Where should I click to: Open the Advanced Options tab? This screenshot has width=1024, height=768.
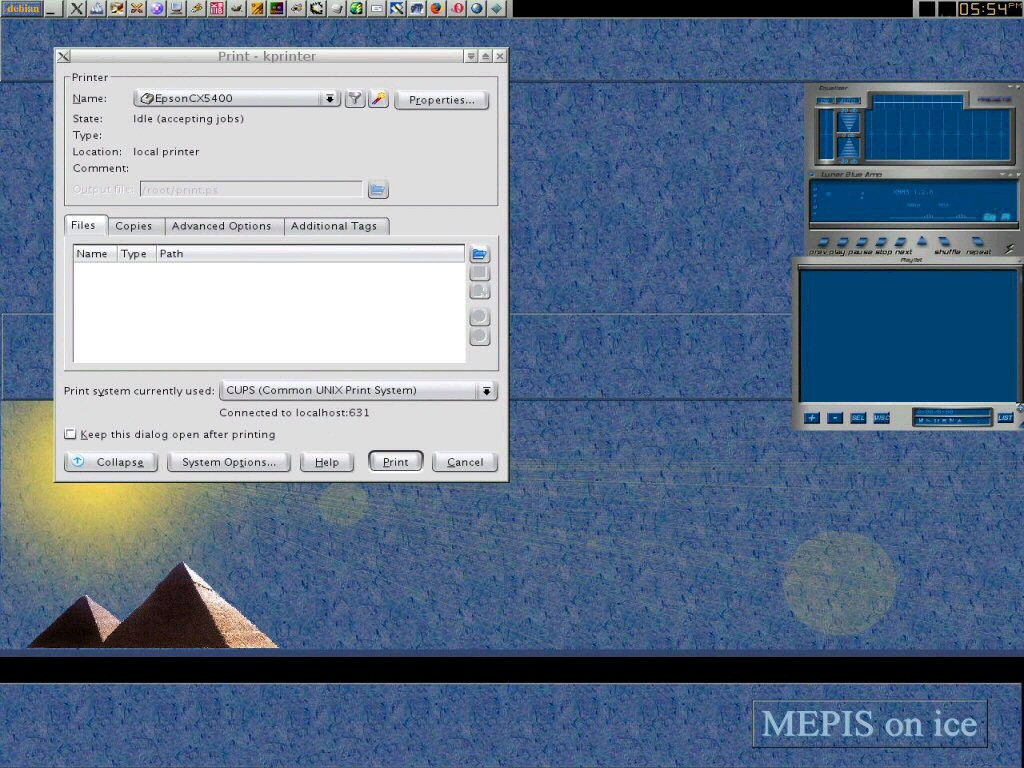pyautogui.click(x=221, y=226)
